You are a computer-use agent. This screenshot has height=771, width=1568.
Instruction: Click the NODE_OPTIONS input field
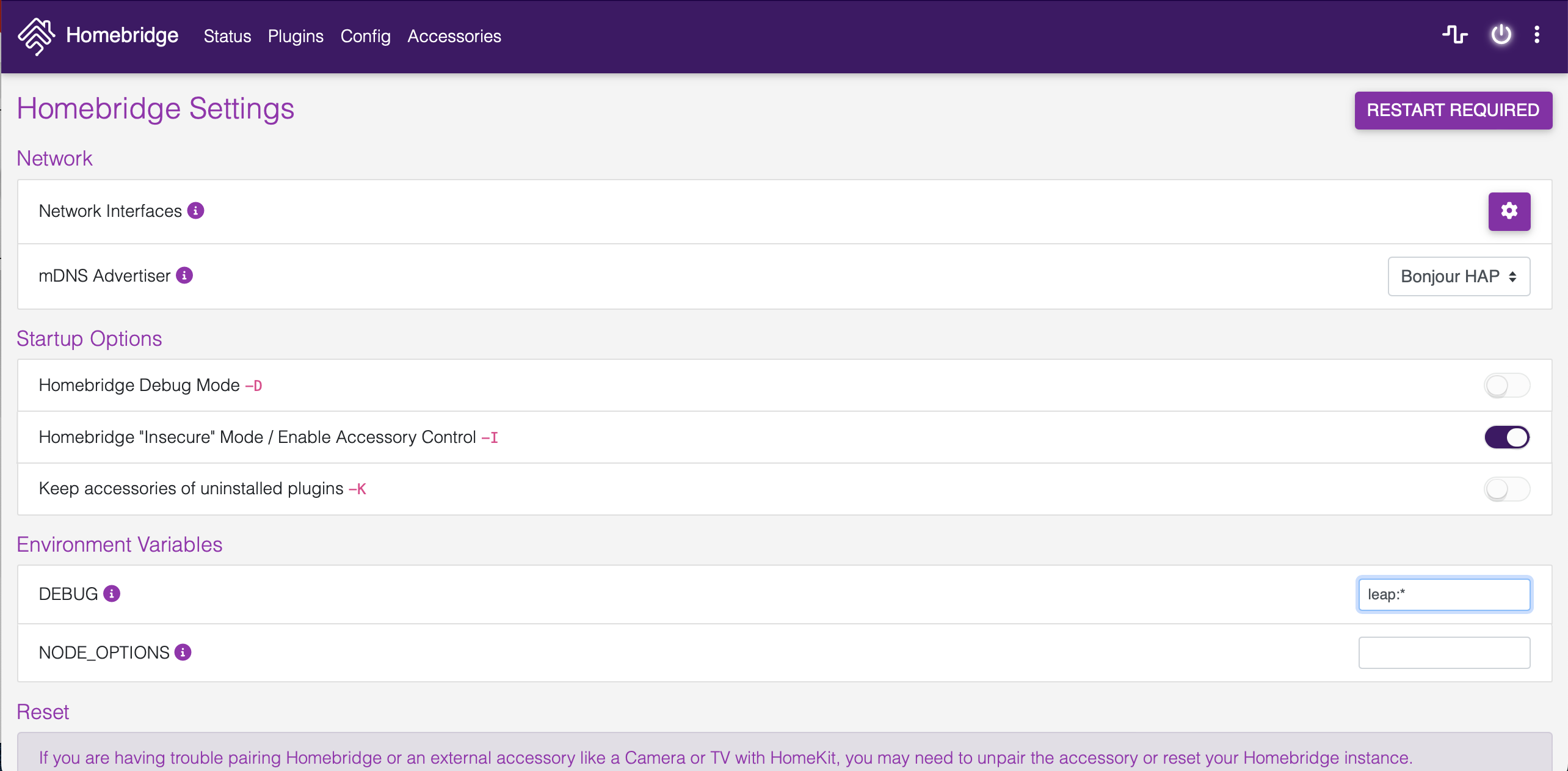click(1443, 652)
